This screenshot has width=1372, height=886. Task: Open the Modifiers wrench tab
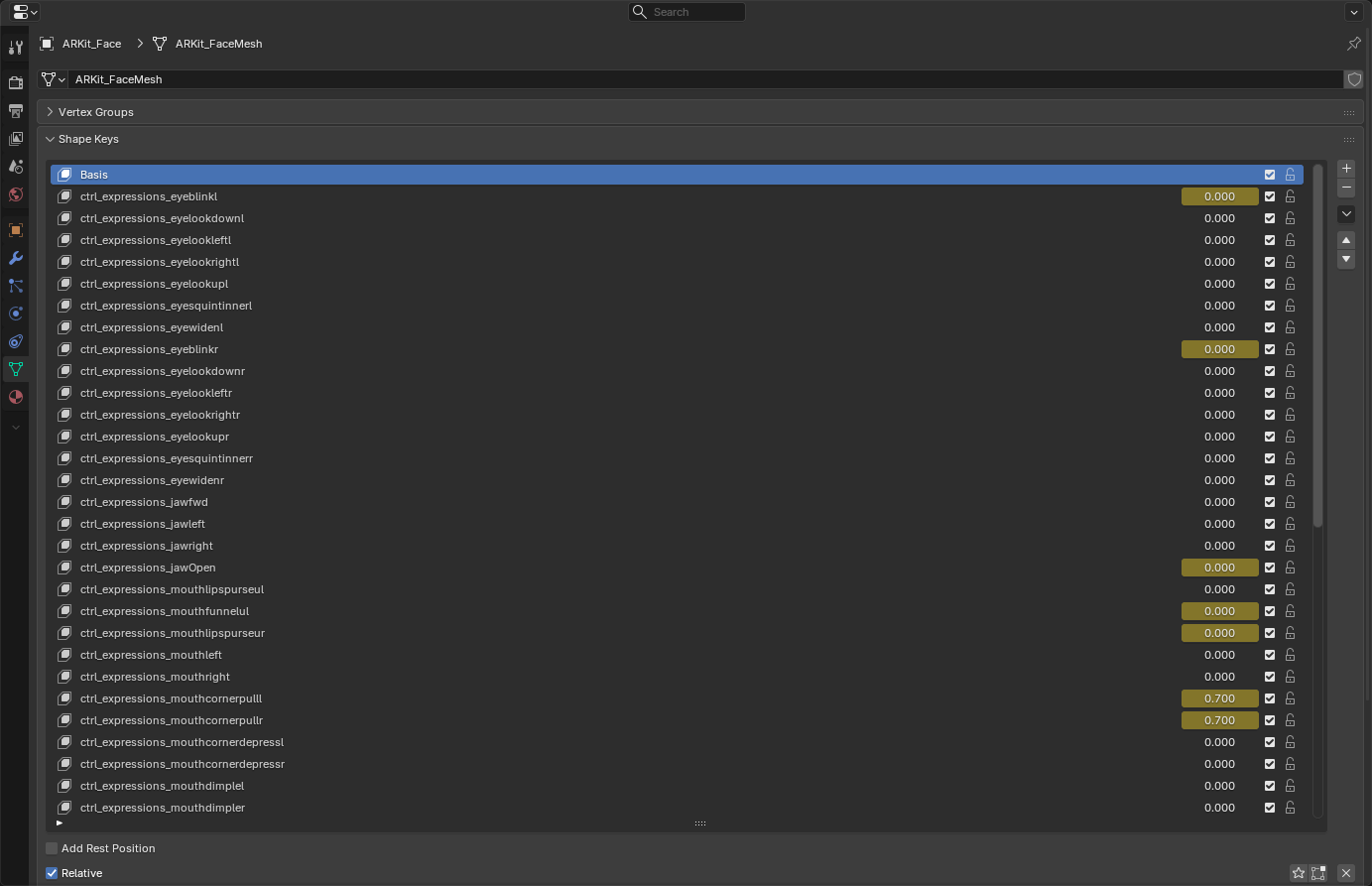click(15, 258)
